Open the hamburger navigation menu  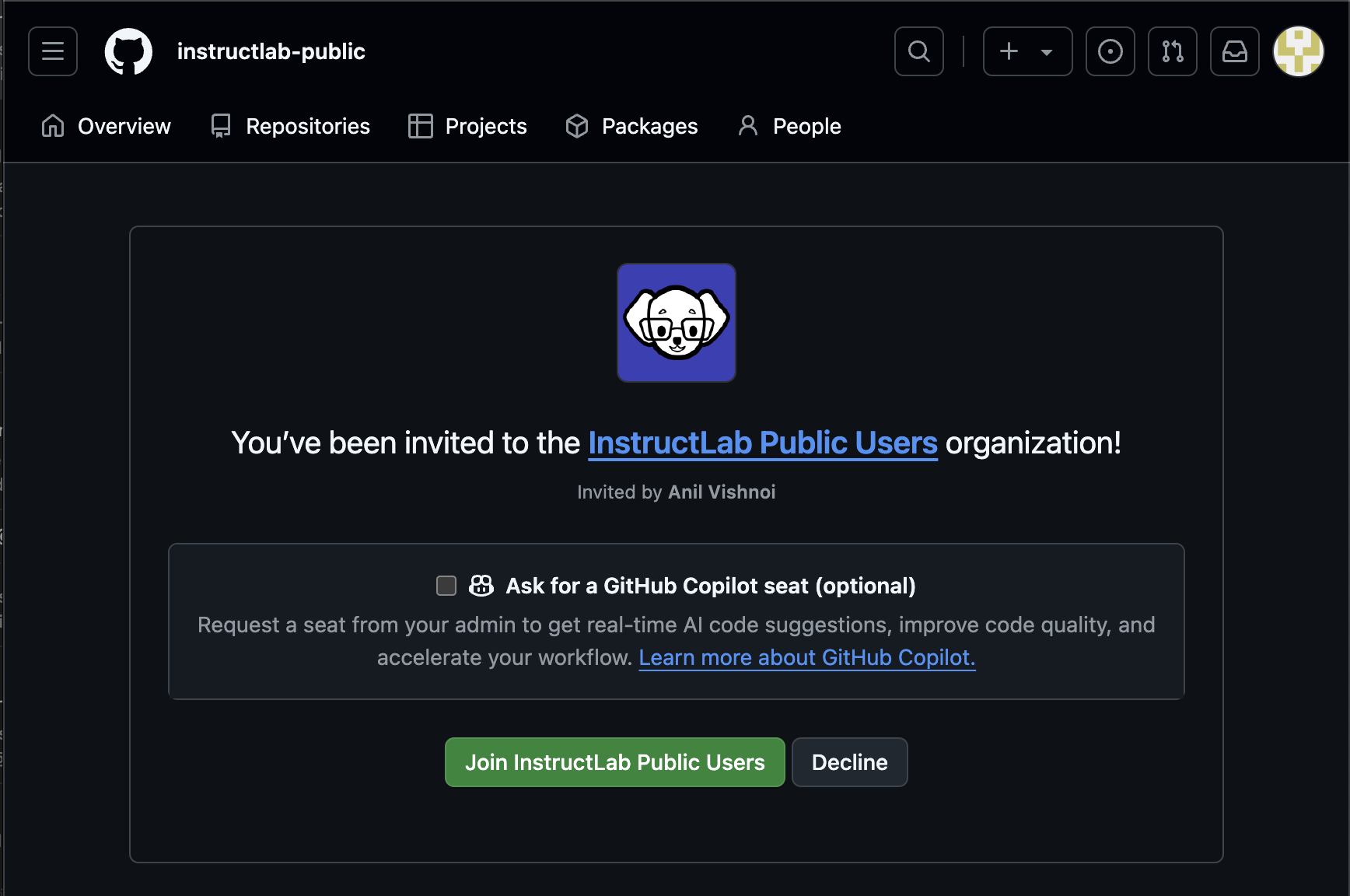53,51
